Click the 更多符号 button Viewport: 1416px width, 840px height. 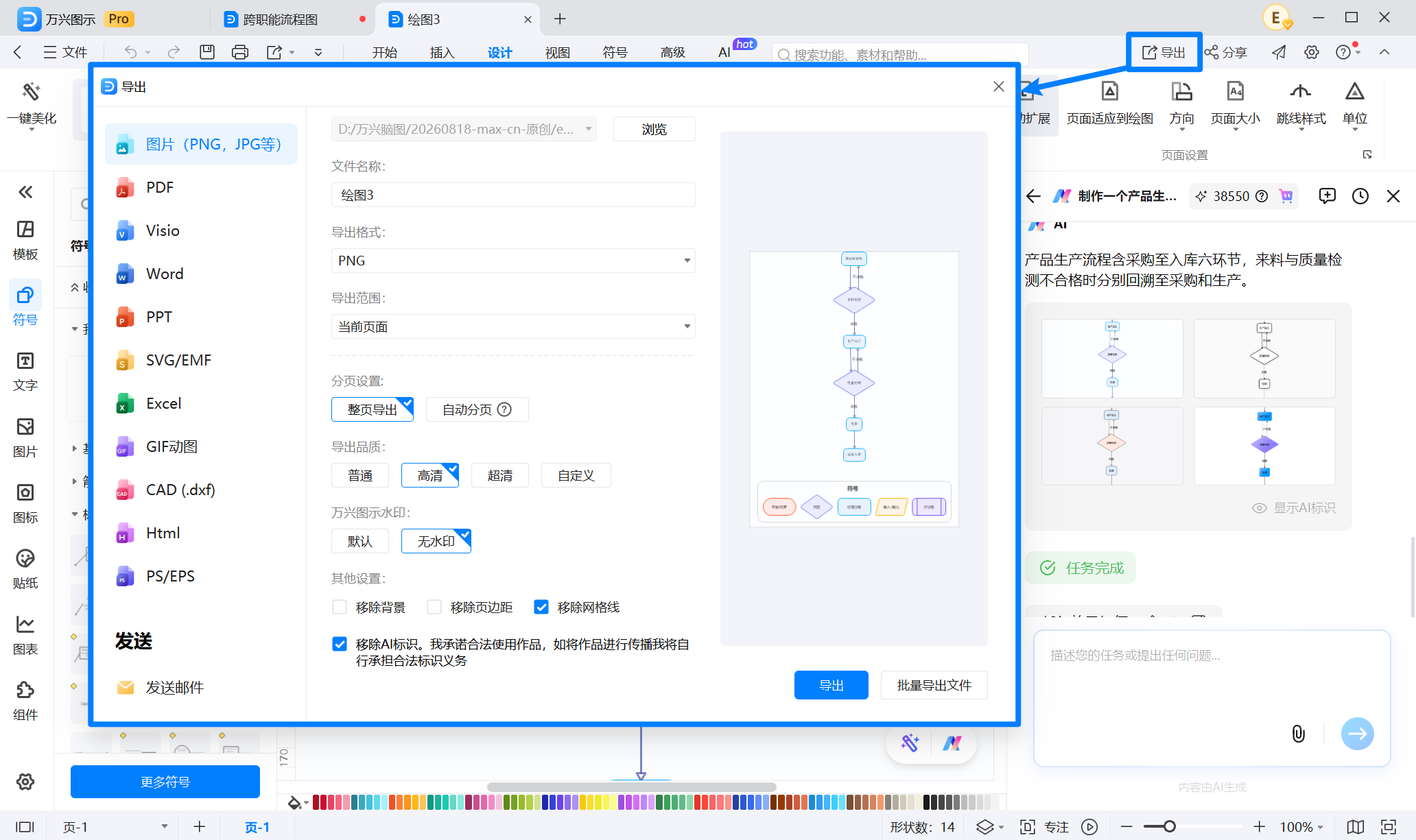point(165,782)
